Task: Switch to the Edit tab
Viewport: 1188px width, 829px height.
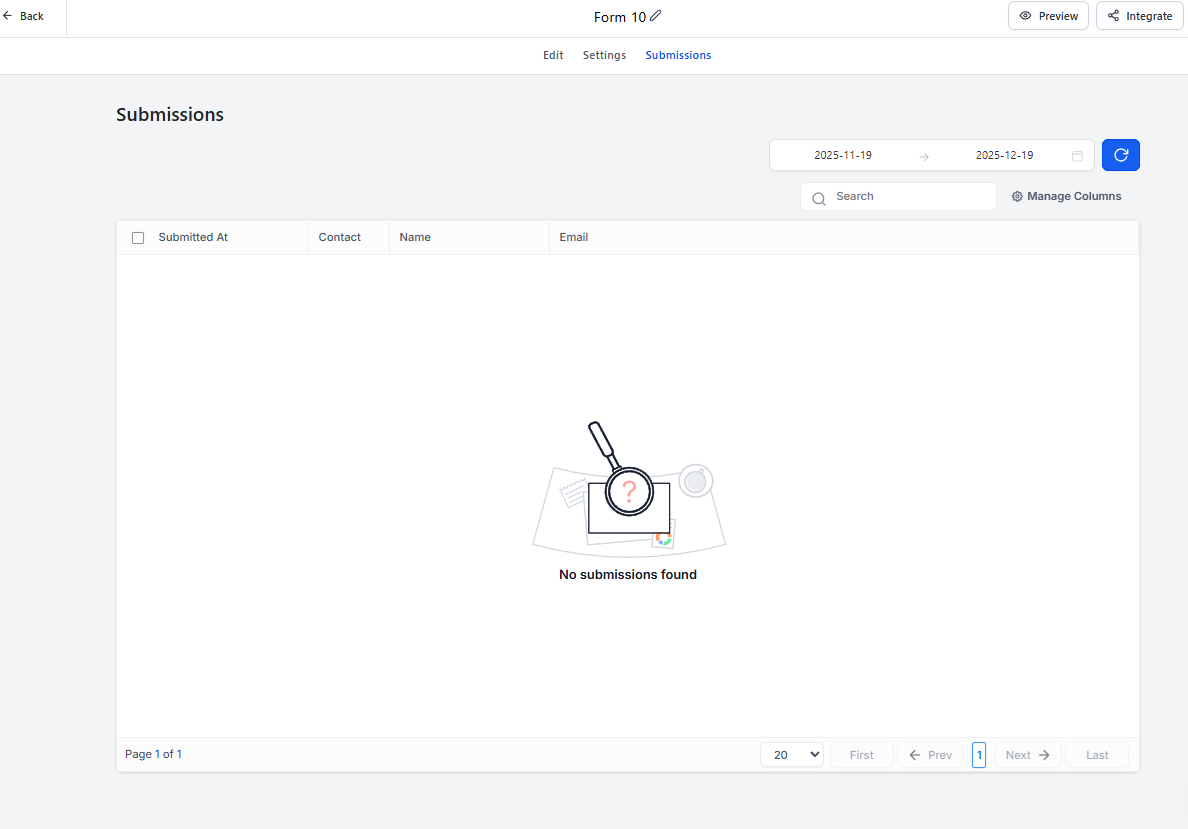Action: coord(553,56)
